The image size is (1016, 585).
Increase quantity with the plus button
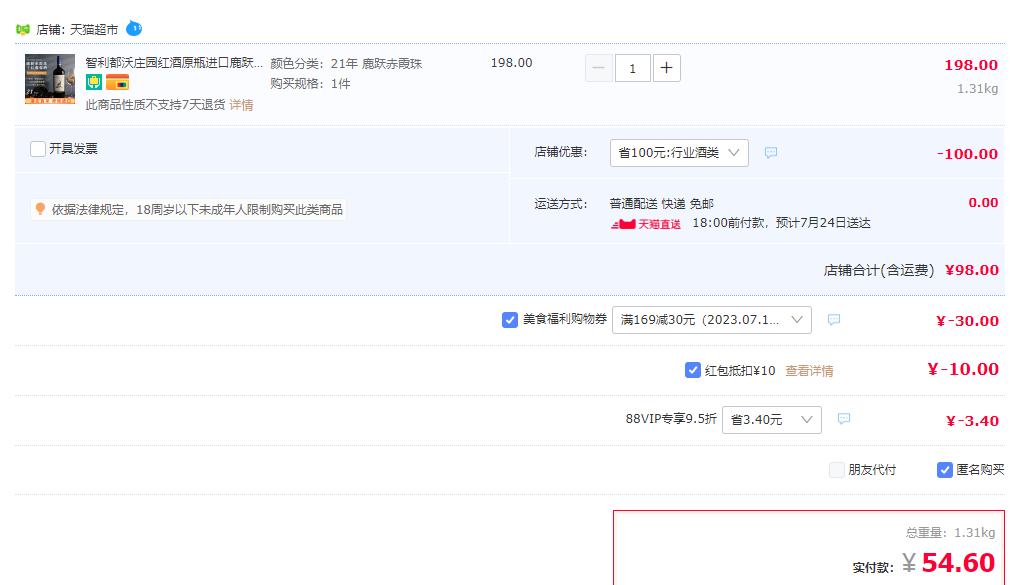(666, 68)
